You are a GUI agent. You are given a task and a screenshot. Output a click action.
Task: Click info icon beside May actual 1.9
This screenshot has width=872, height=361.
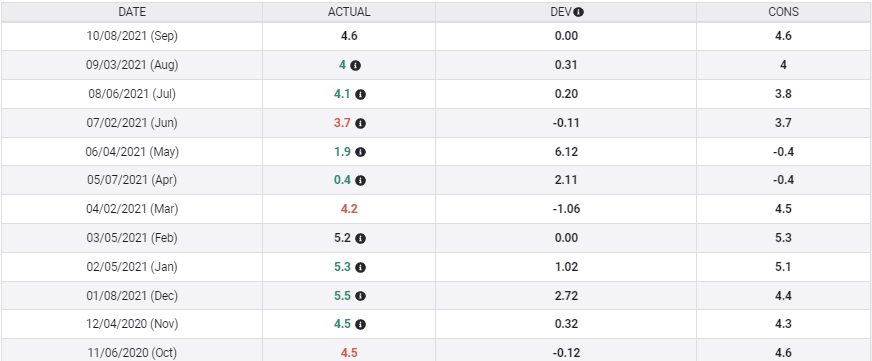click(x=360, y=152)
